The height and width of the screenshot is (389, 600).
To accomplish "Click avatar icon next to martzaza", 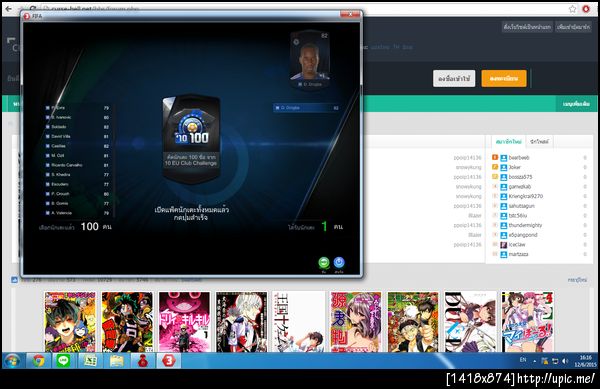I will (x=504, y=254).
